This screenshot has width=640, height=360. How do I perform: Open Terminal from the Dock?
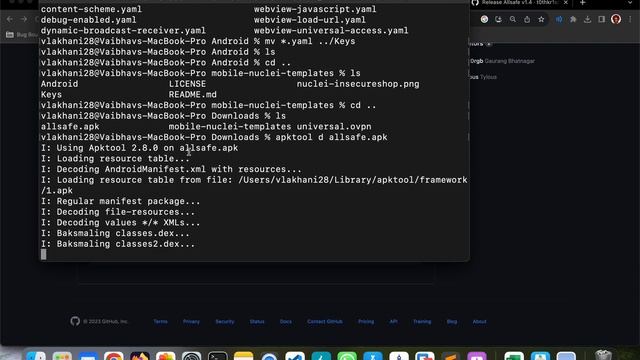tap(218, 356)
